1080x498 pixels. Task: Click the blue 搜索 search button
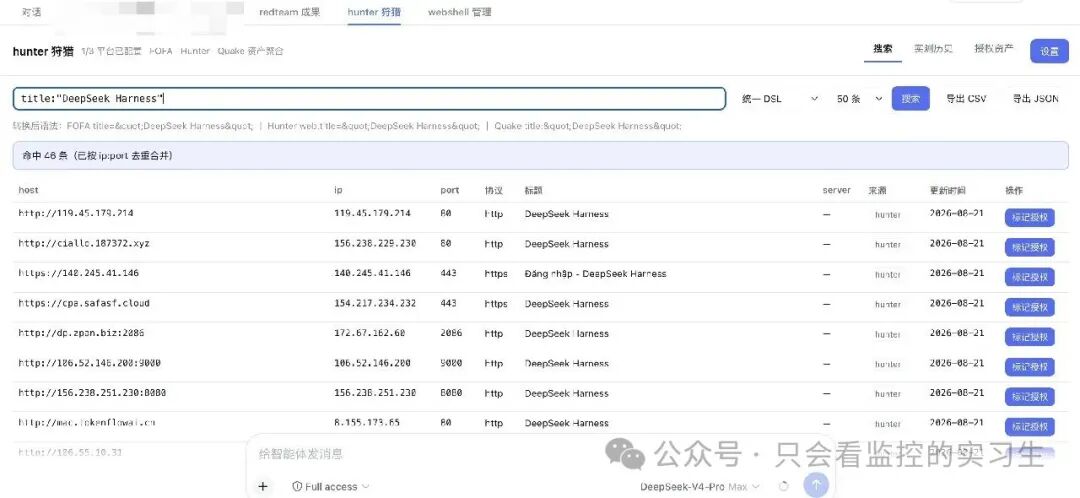point(911,98)
